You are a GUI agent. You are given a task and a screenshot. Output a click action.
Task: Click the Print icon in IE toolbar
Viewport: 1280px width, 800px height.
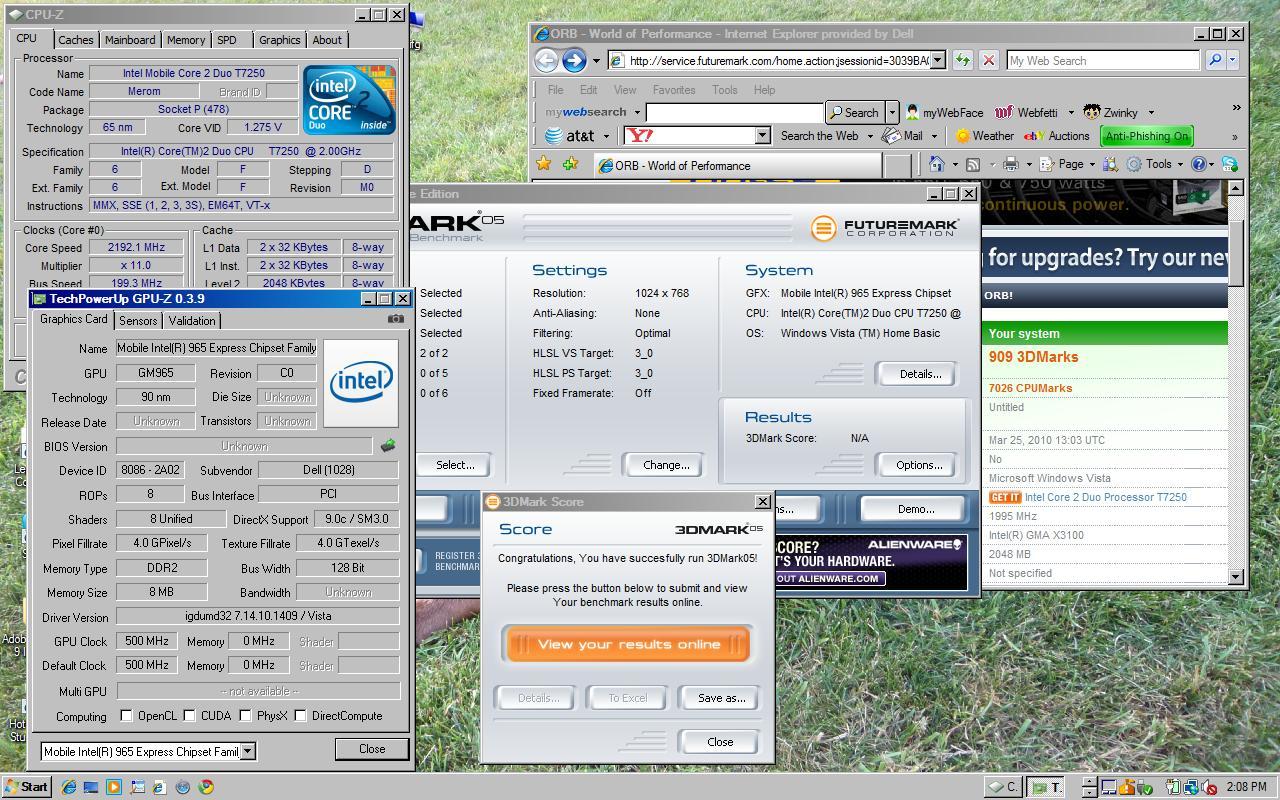pos(1010,164)
